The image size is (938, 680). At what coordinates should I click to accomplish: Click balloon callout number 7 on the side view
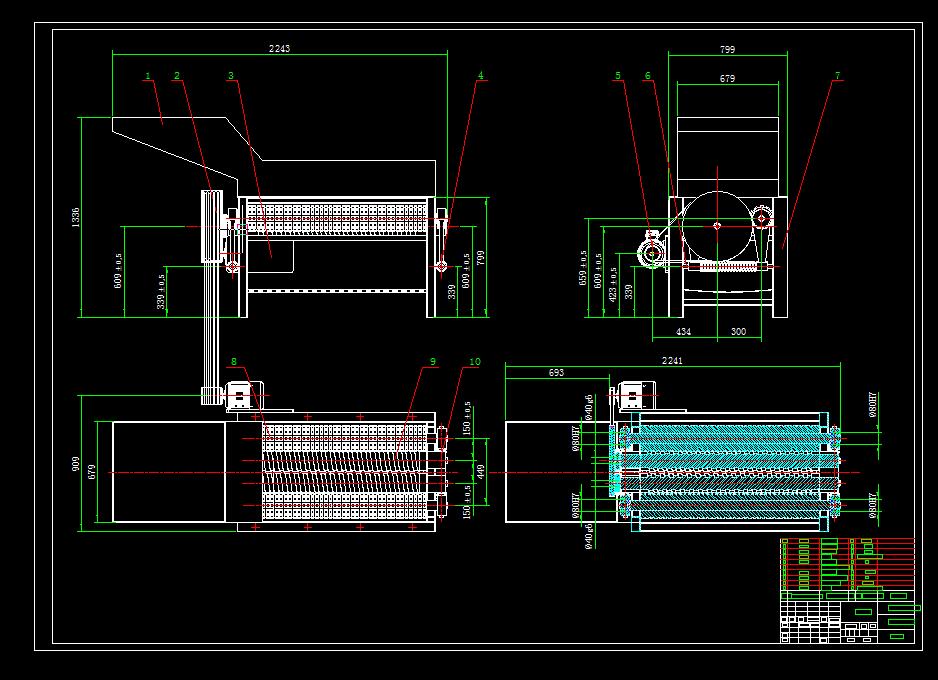tap(836, 75)
